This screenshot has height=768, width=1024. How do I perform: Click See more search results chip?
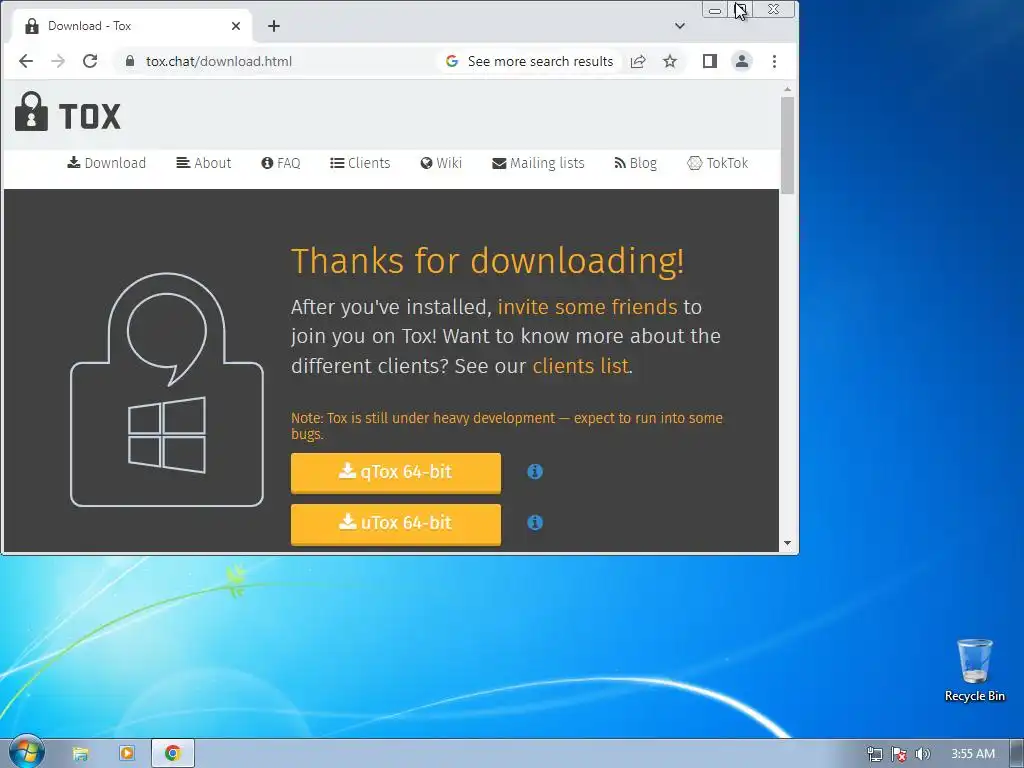(x=530, y=61)
